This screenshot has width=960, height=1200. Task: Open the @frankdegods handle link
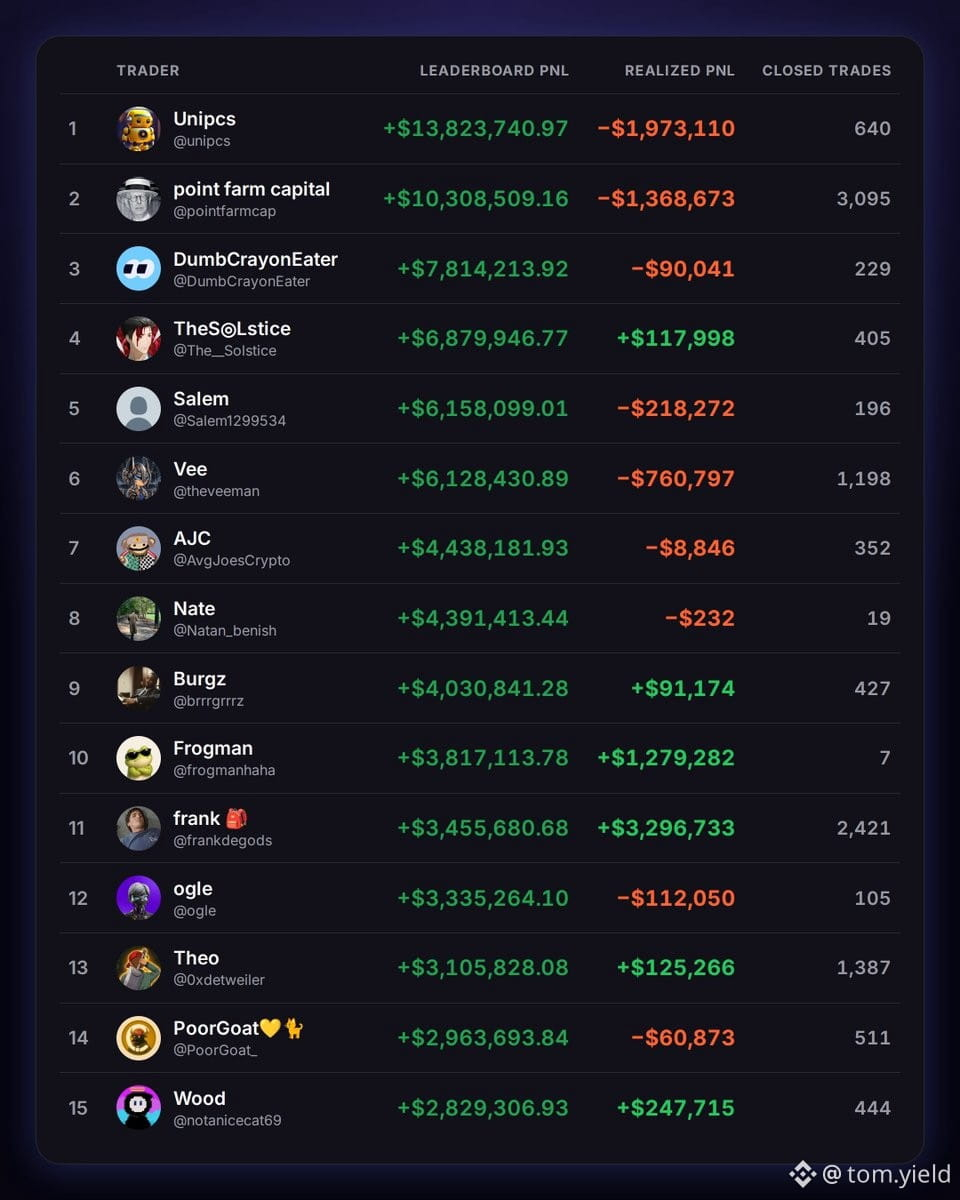click(223, 841)
